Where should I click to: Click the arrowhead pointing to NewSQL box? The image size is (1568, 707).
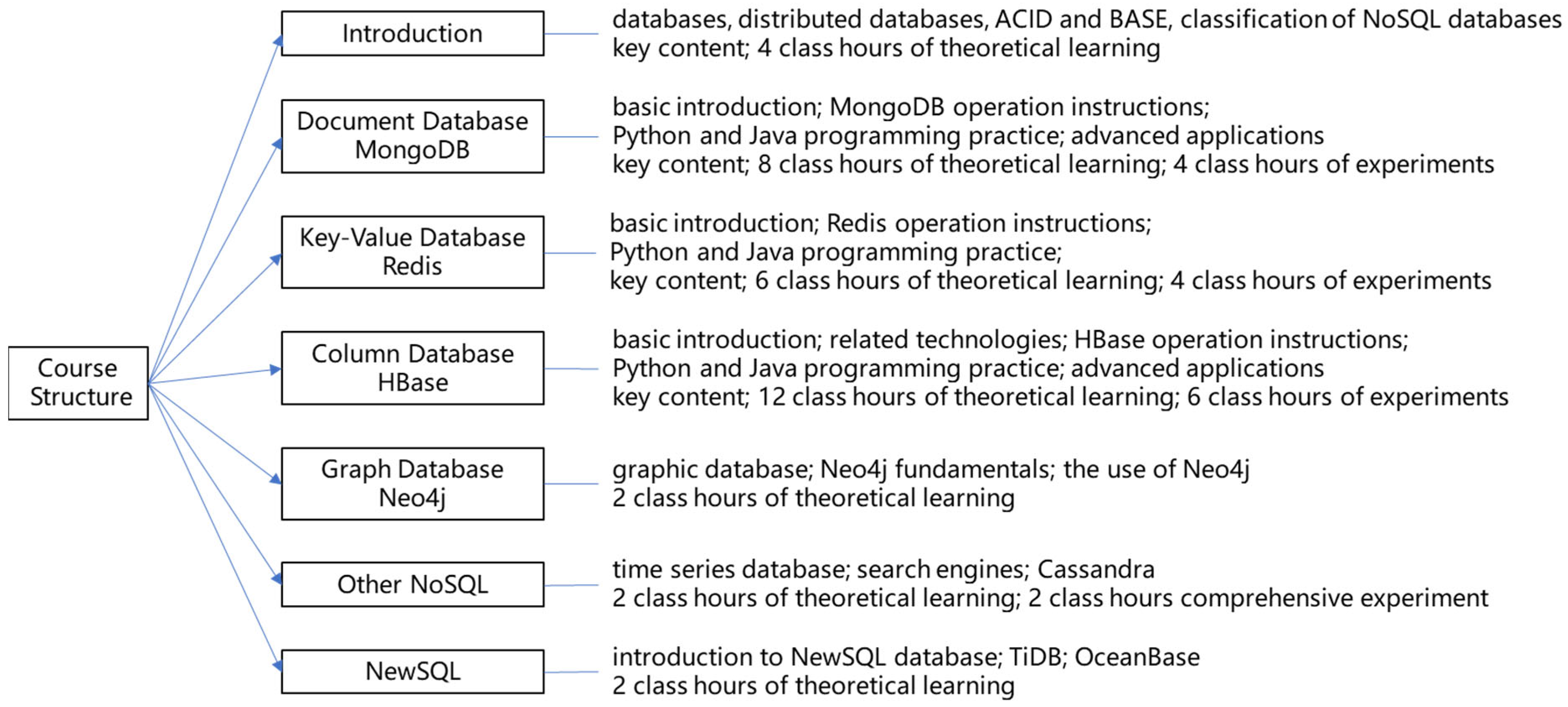278,666
